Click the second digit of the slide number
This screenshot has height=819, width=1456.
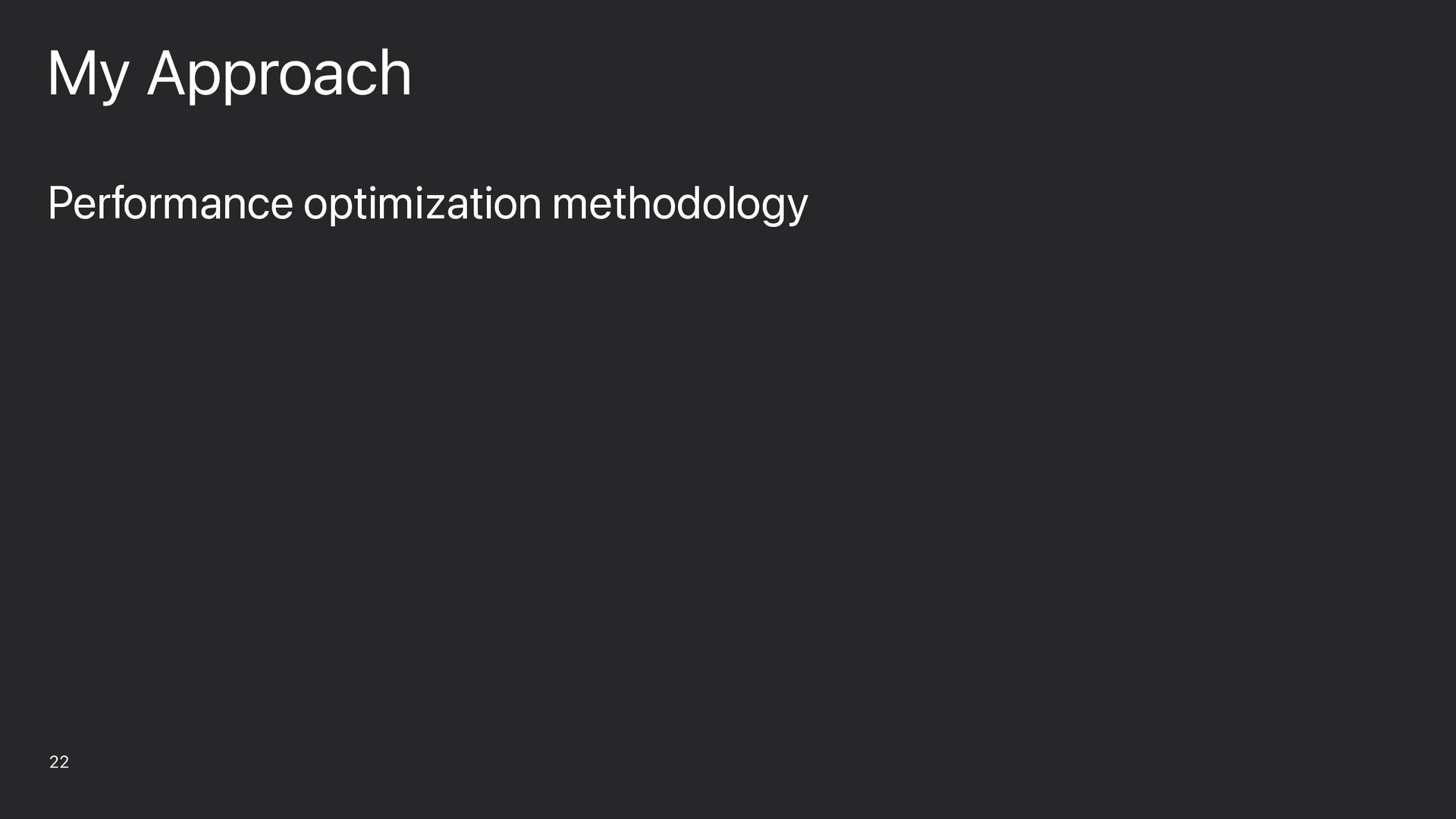point(64,762)
